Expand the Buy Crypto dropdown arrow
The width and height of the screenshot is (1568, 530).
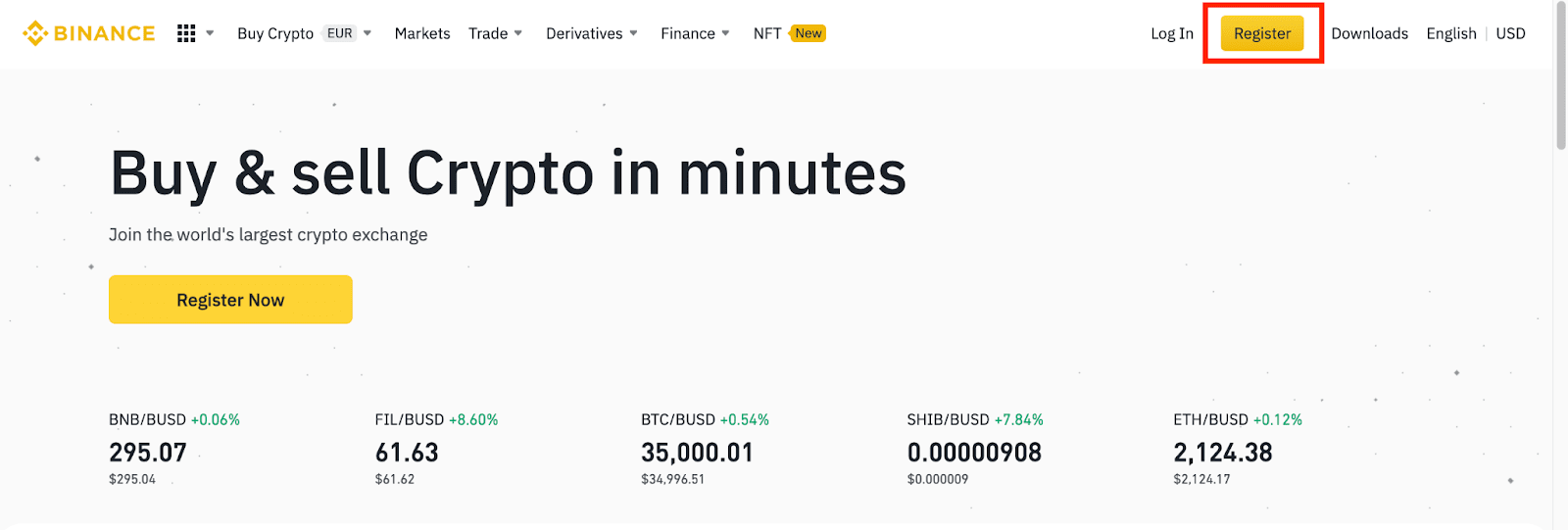pos(367,33)
